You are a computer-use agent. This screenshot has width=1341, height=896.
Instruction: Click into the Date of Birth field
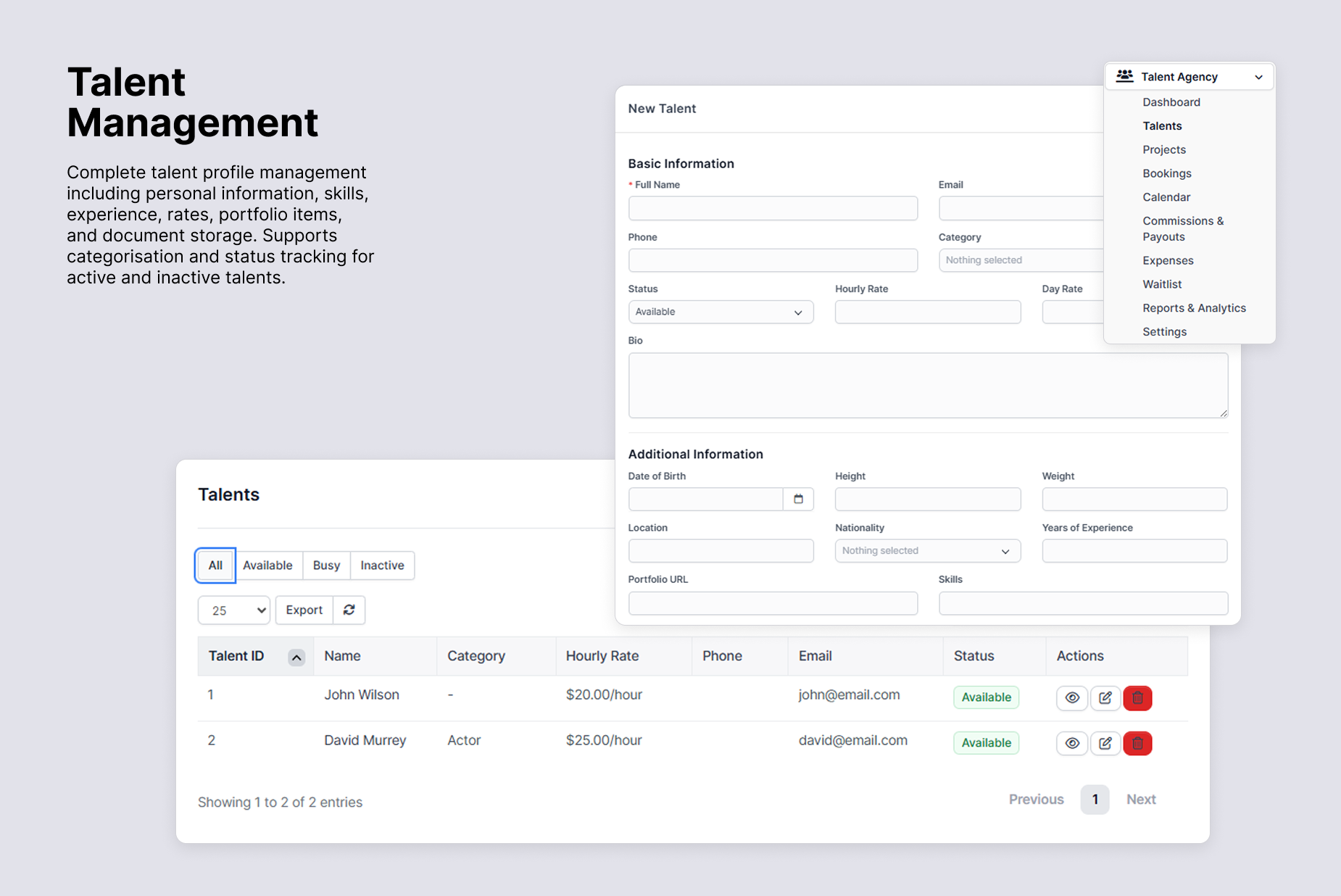point(705,499)
